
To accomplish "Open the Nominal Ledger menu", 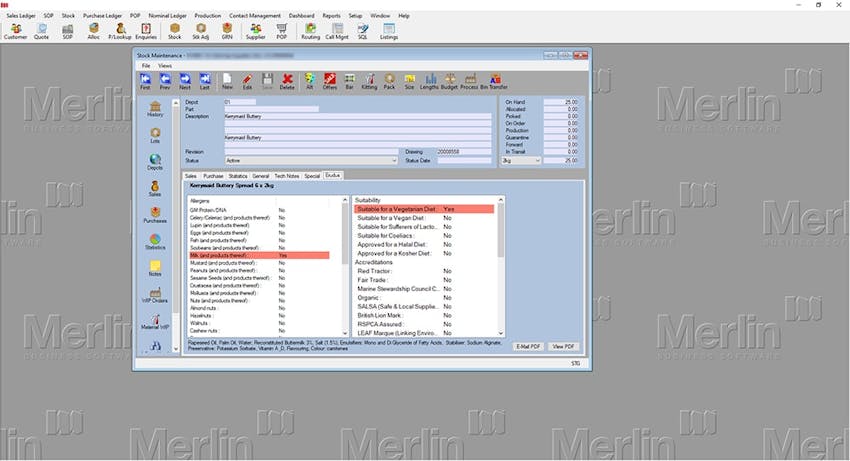I will (168, 16).
